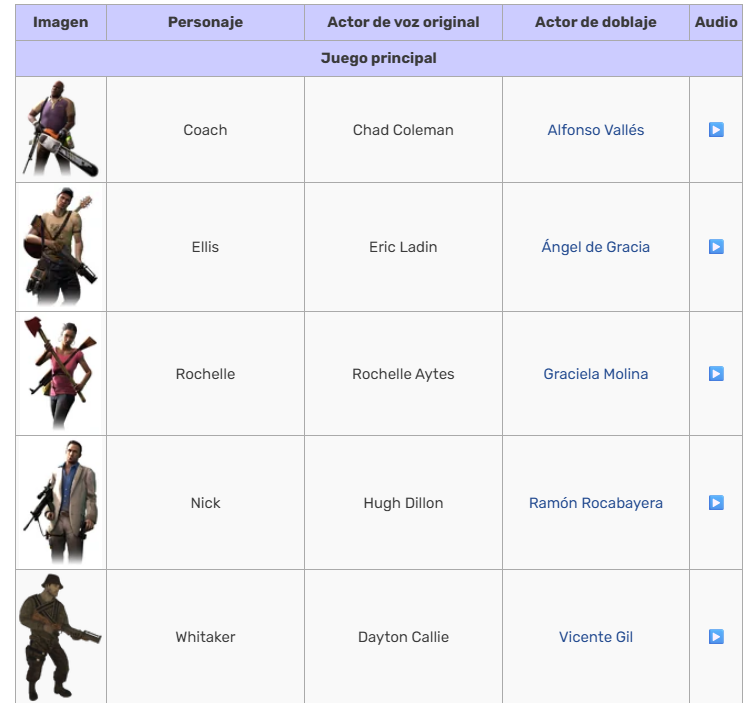Viewport: 755px width, 703px height.
Task: Visit the Ramón Rocabayera page link
Action: [596, 503]
